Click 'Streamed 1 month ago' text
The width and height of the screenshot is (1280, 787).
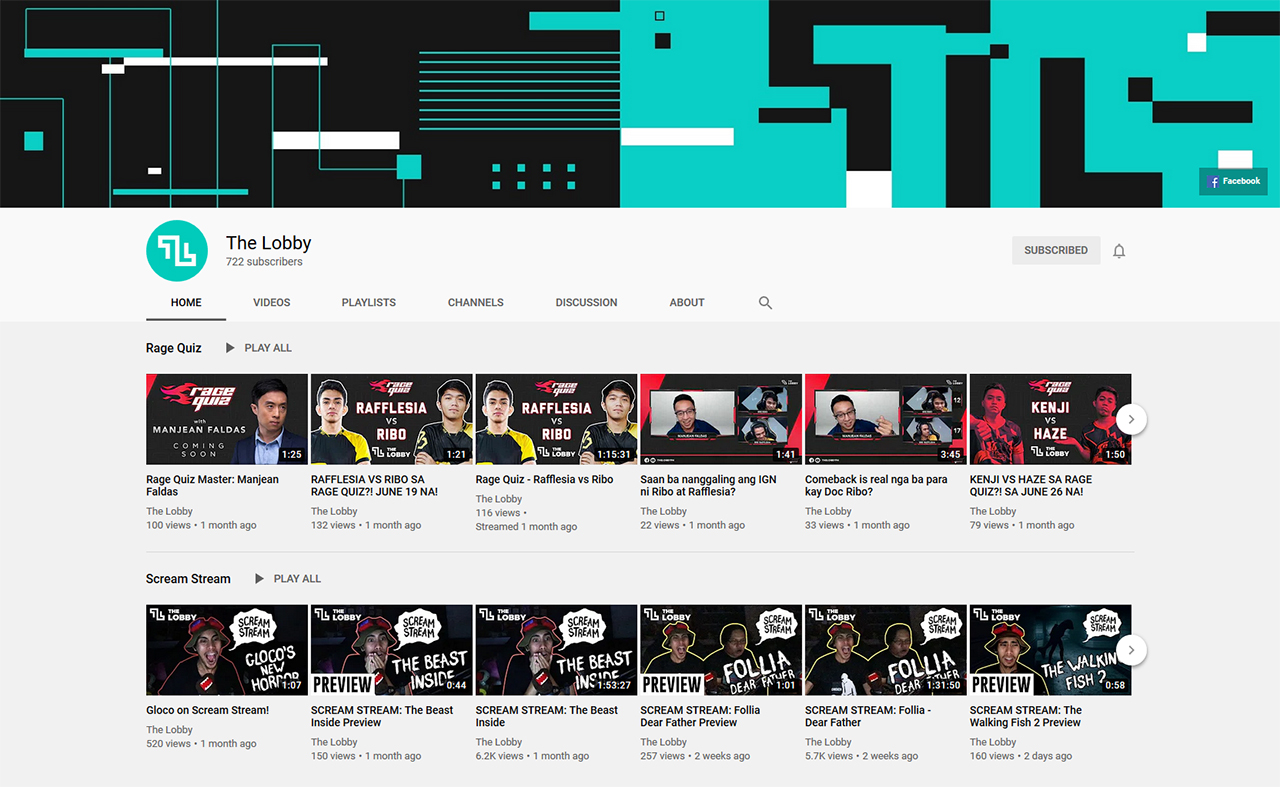[x=527, y=527]
